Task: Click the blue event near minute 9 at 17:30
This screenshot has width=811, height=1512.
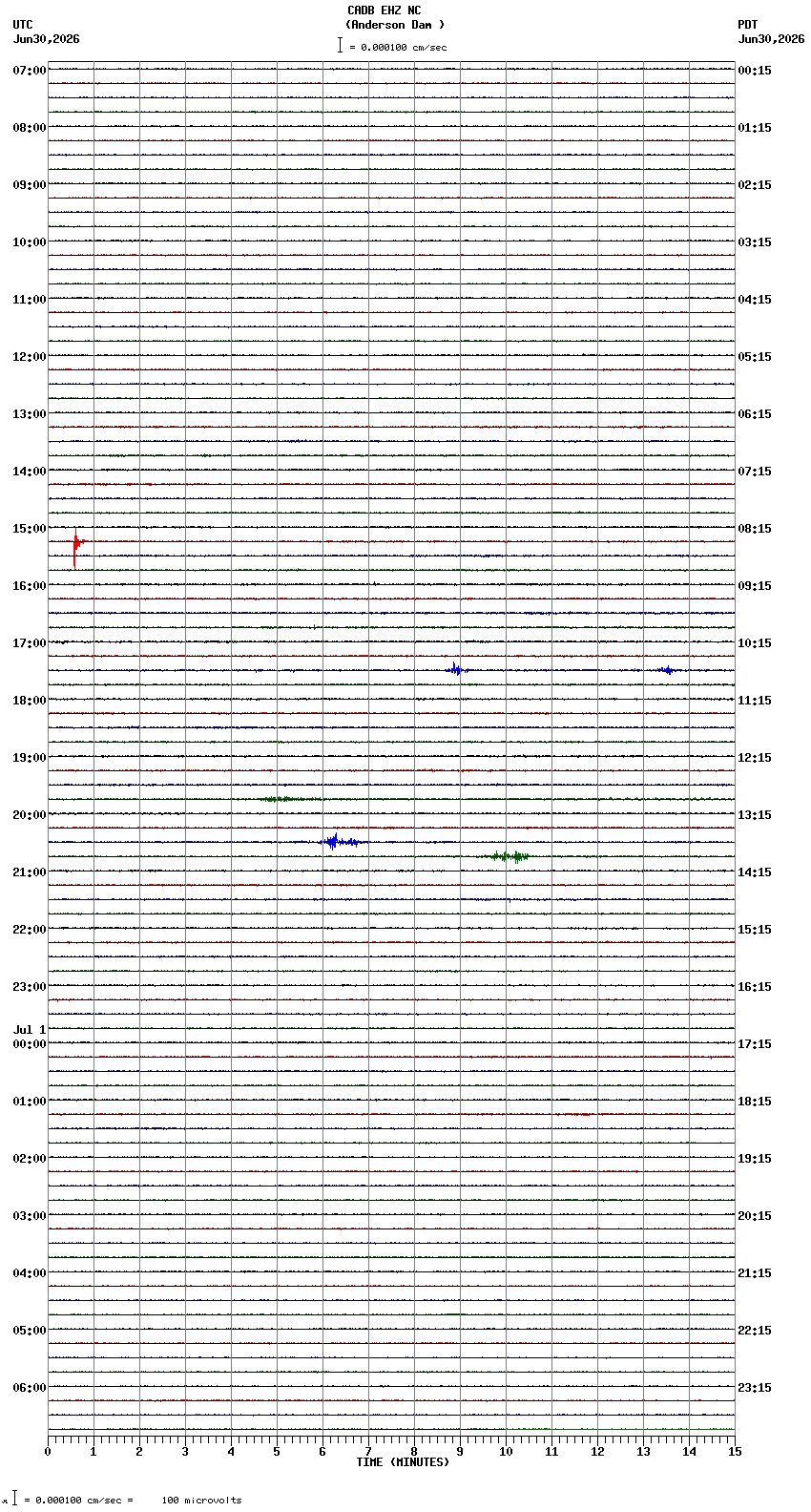Action: 456,669
